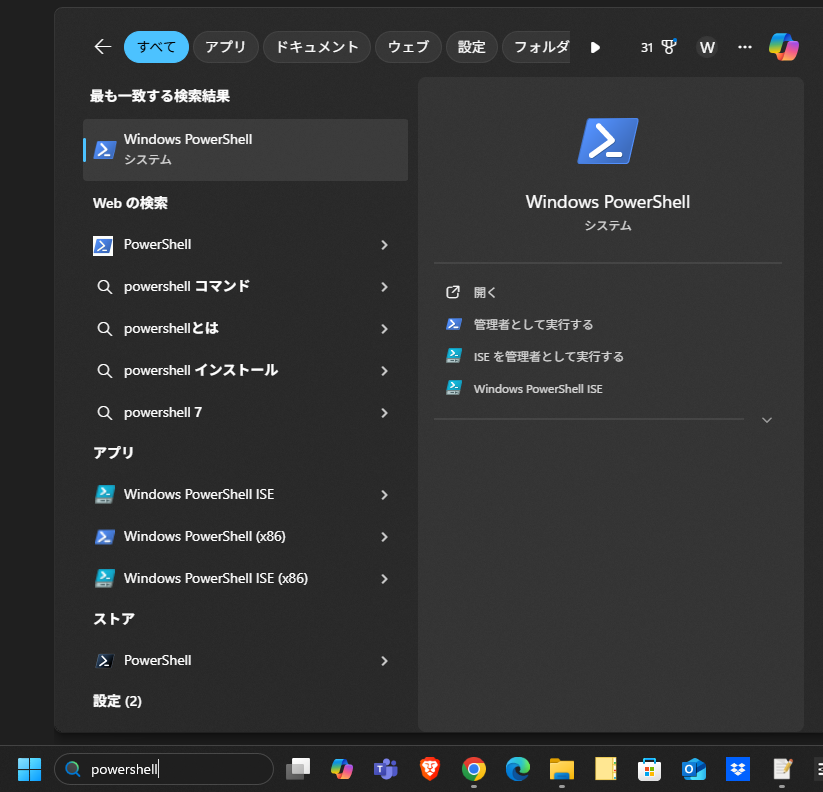
Task: Launch Microsoft Teams from the taskbar
Action: 385,769
